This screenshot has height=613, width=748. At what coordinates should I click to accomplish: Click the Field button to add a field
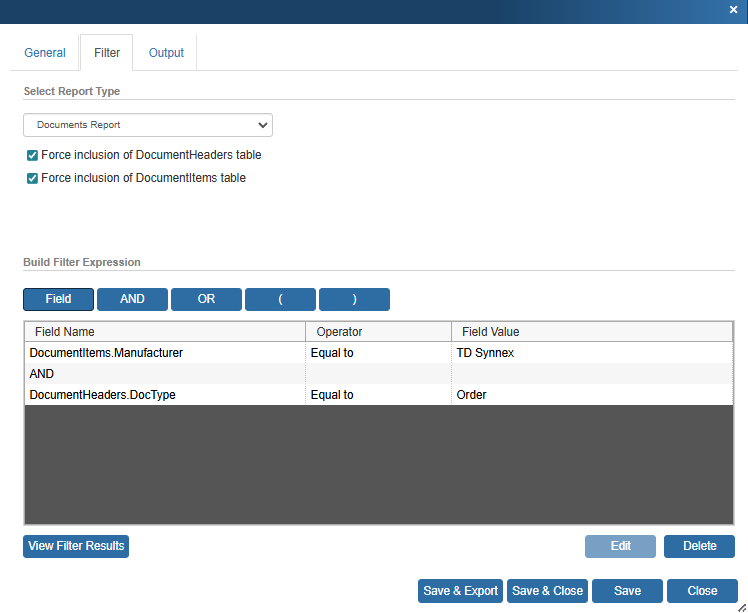(58, 299)
